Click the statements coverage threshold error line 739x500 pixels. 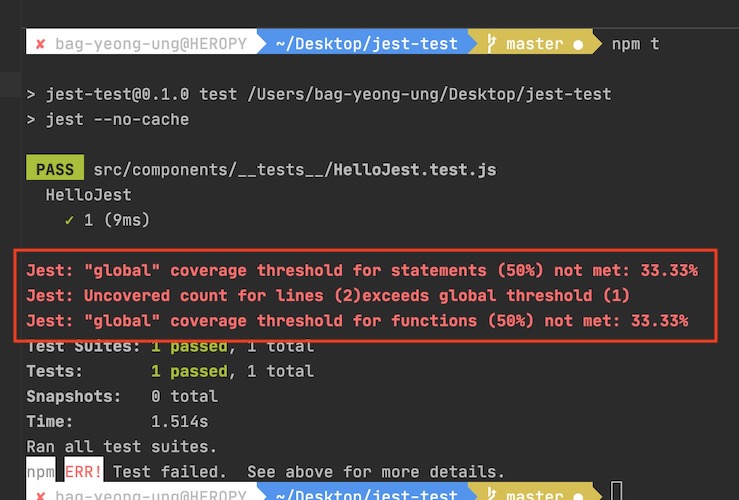click(362, 270)
